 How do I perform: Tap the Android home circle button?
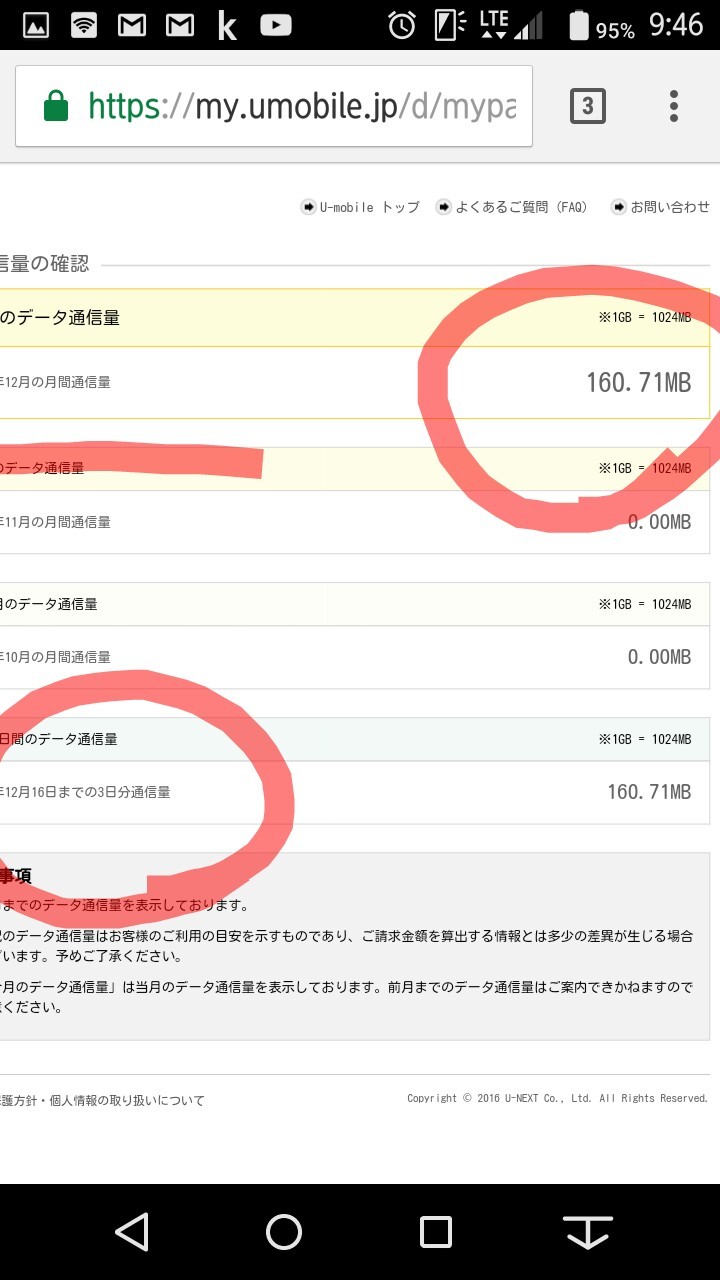point(284,1232)
